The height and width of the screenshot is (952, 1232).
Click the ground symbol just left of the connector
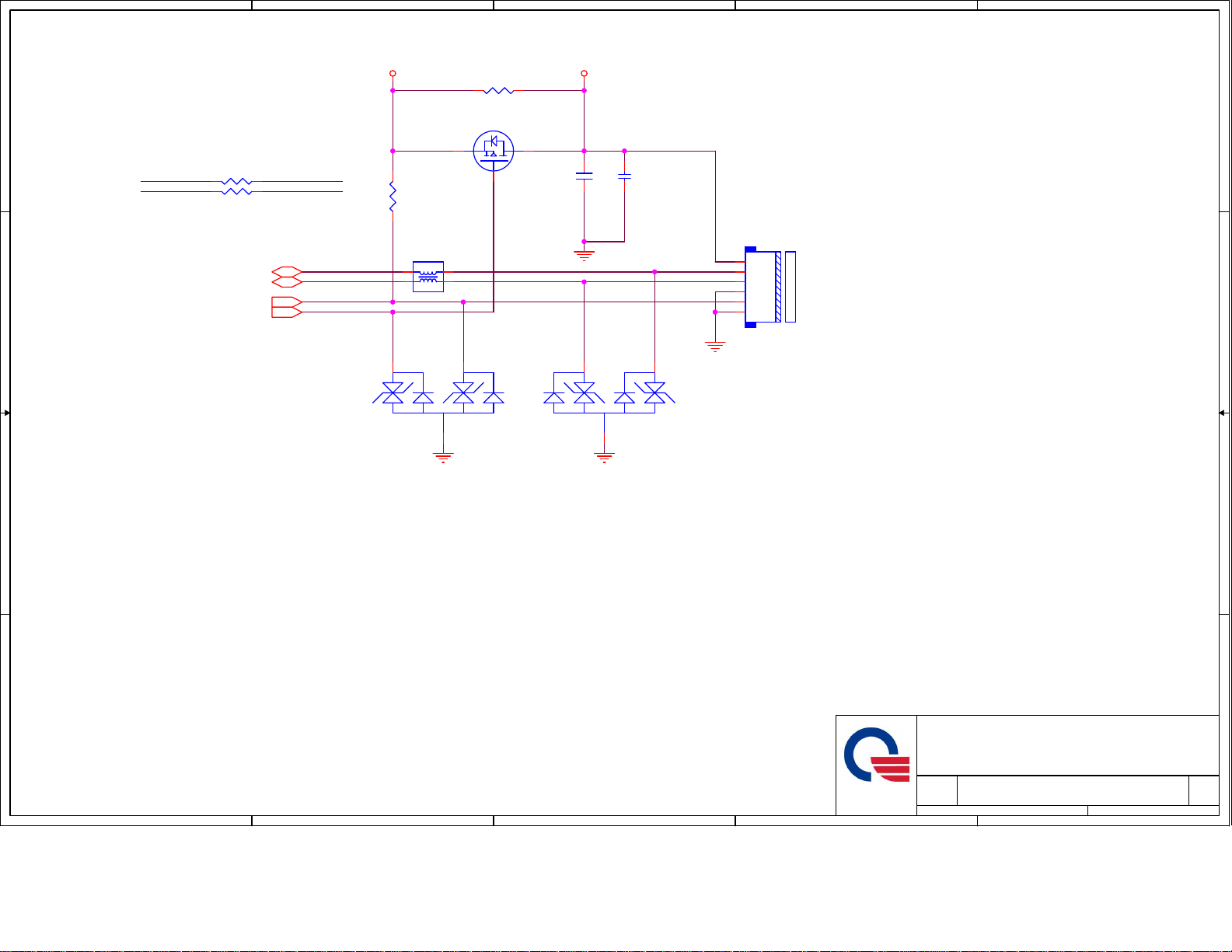click(714, 346)
